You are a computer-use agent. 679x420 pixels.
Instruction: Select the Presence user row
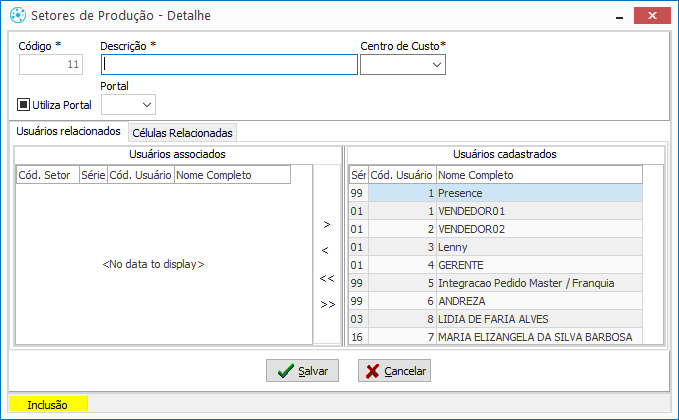[x=496, y=193]
